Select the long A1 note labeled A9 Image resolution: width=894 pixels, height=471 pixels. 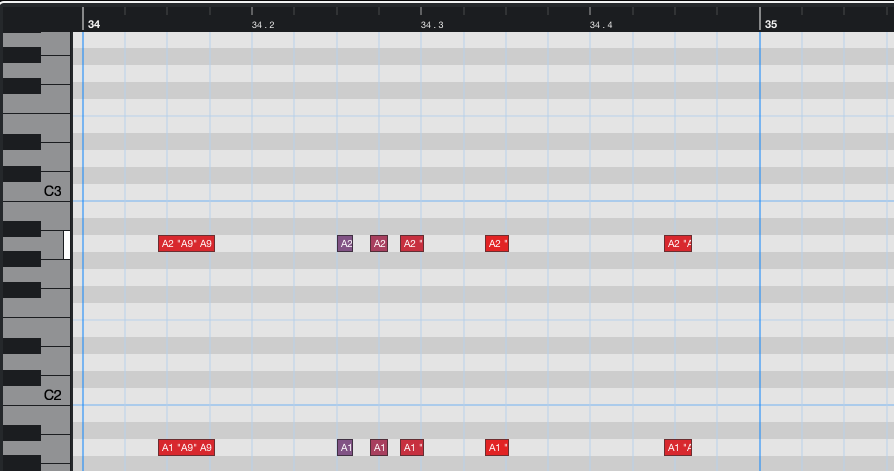pos(186,447)
